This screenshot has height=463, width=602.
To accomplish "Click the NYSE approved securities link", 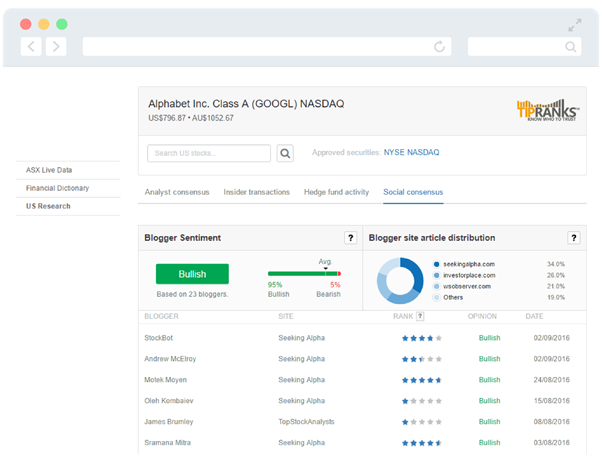I will (x=394, y=152).
